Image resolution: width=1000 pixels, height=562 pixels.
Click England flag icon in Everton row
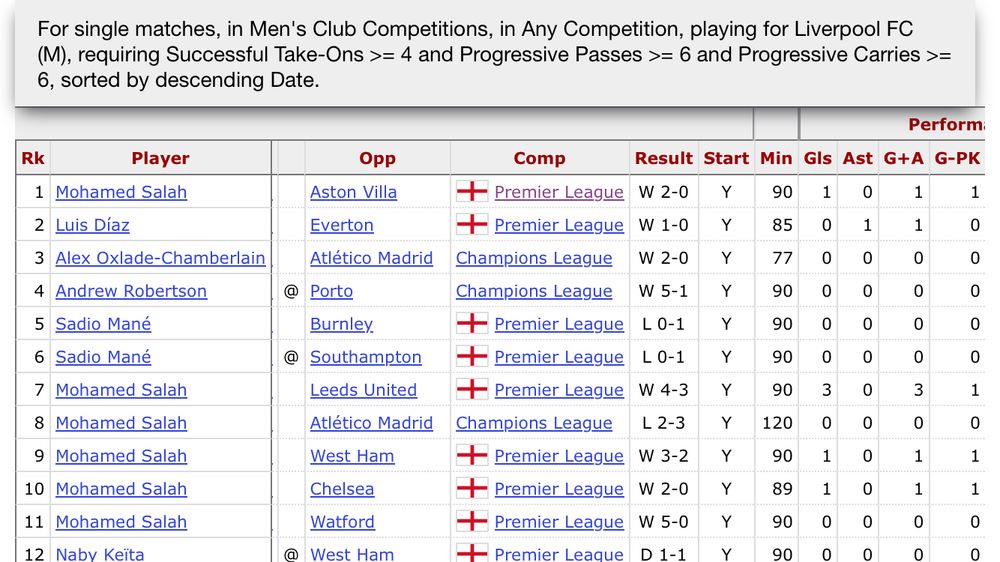click(472, 224)
